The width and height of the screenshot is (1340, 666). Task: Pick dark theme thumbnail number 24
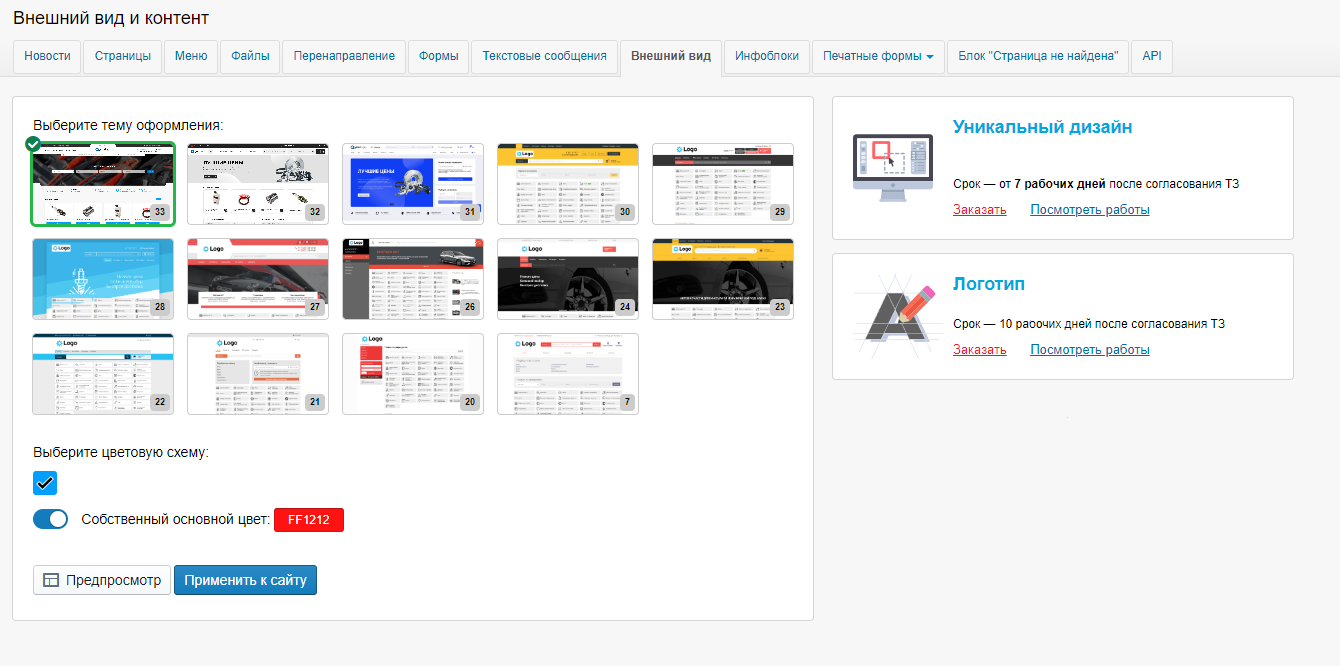coord(568,279)
